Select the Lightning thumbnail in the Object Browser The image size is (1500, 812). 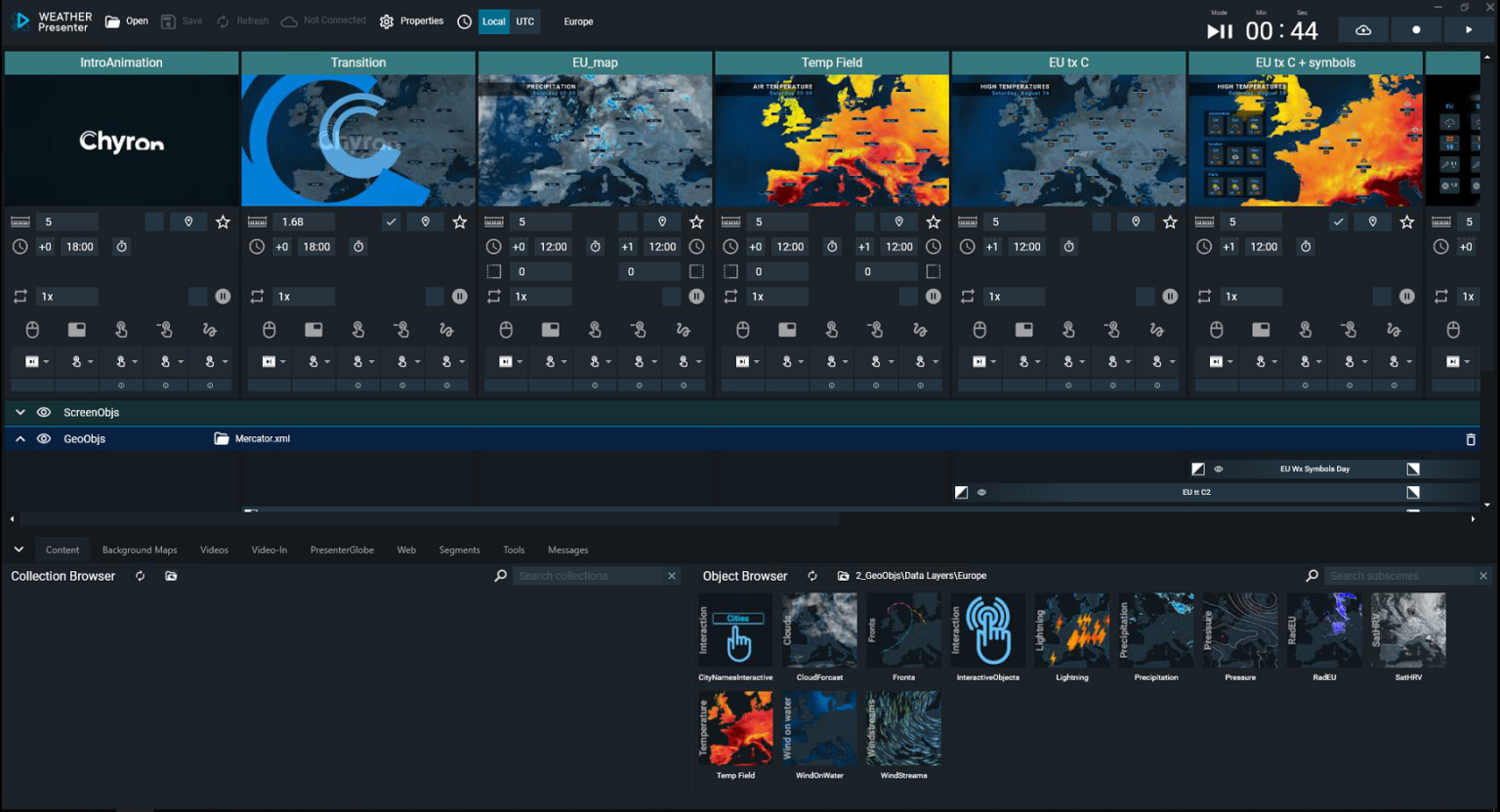coord(1071,630)
